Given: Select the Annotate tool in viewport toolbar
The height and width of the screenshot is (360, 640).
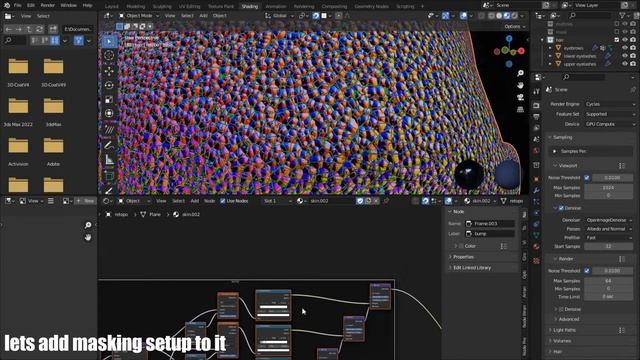Looking at the screenshot, I should tap(109, 146).
